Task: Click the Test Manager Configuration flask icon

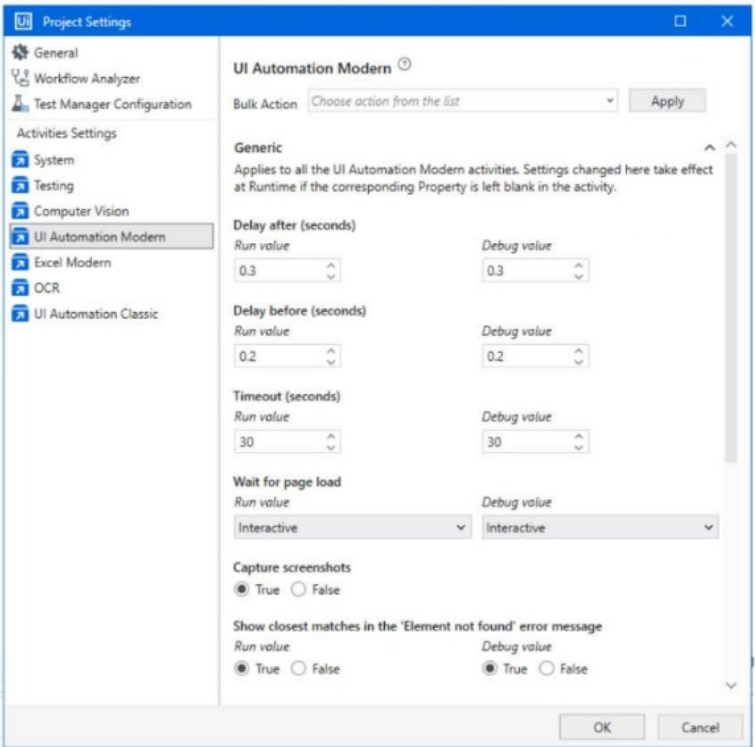Action: coord(20,104)
